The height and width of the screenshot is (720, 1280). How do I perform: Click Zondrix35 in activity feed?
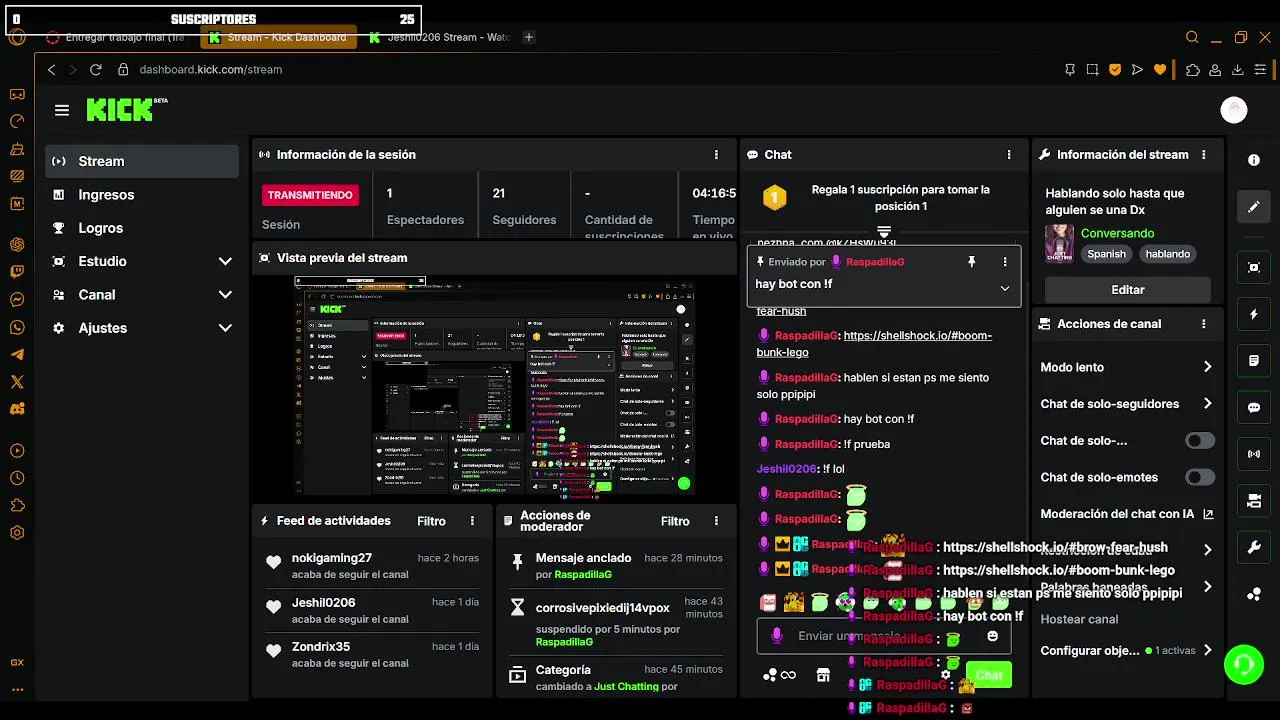click(x=321, y=647)
